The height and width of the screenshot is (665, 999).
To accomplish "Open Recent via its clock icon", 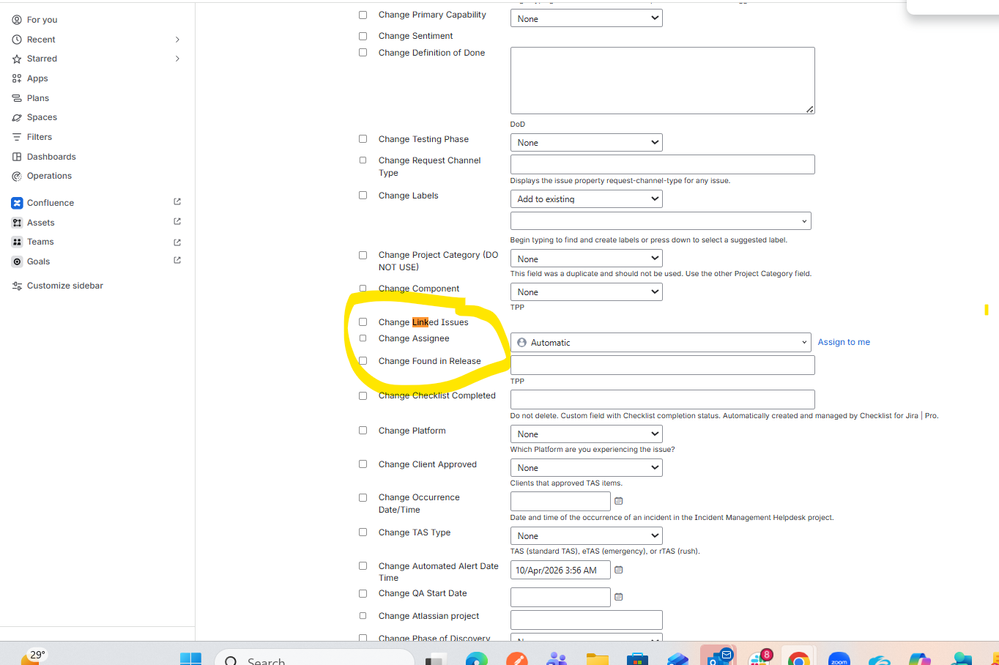I will click(17, 39).
